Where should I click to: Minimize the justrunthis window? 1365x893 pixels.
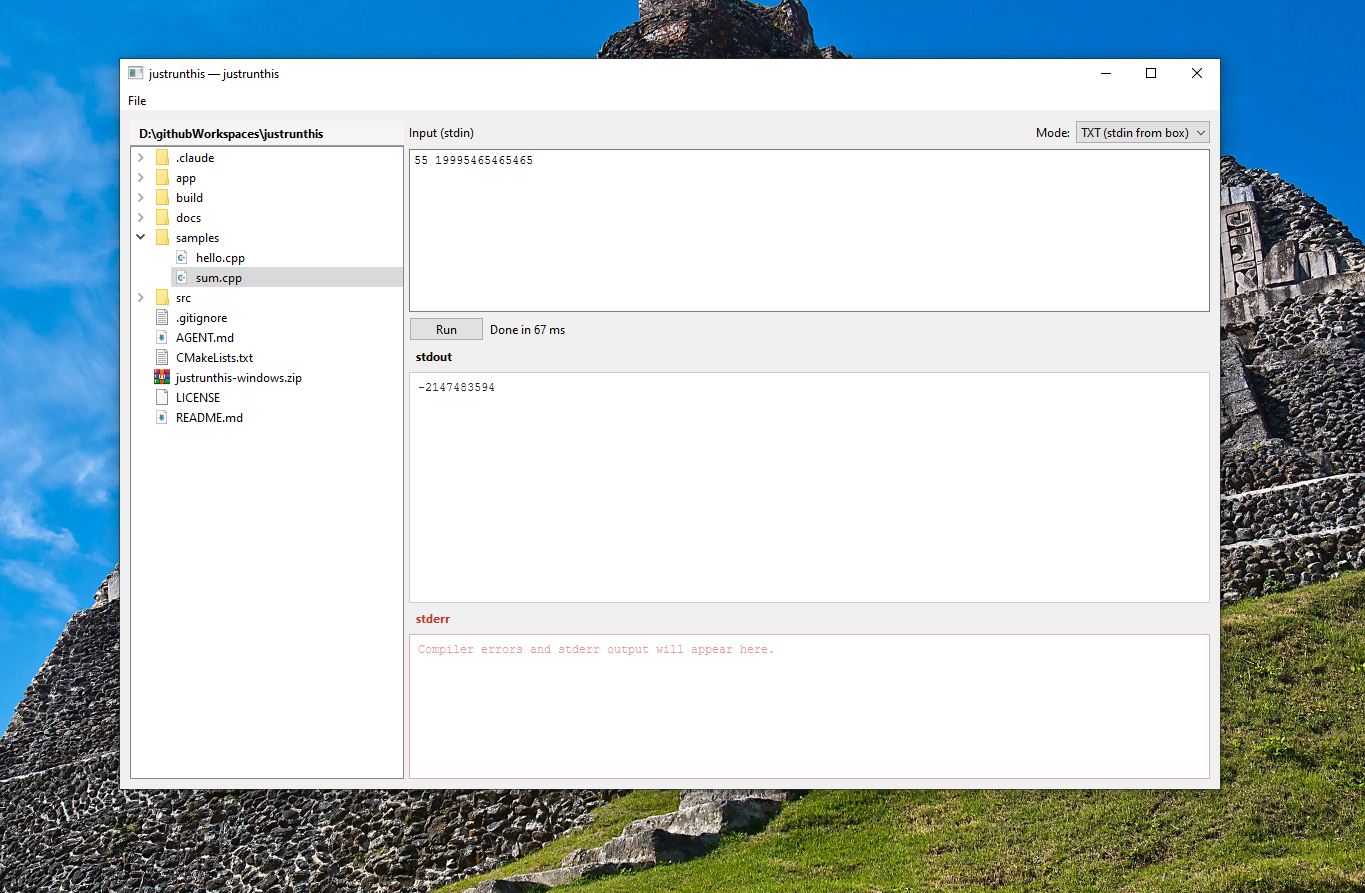[x=1106, y=73]
